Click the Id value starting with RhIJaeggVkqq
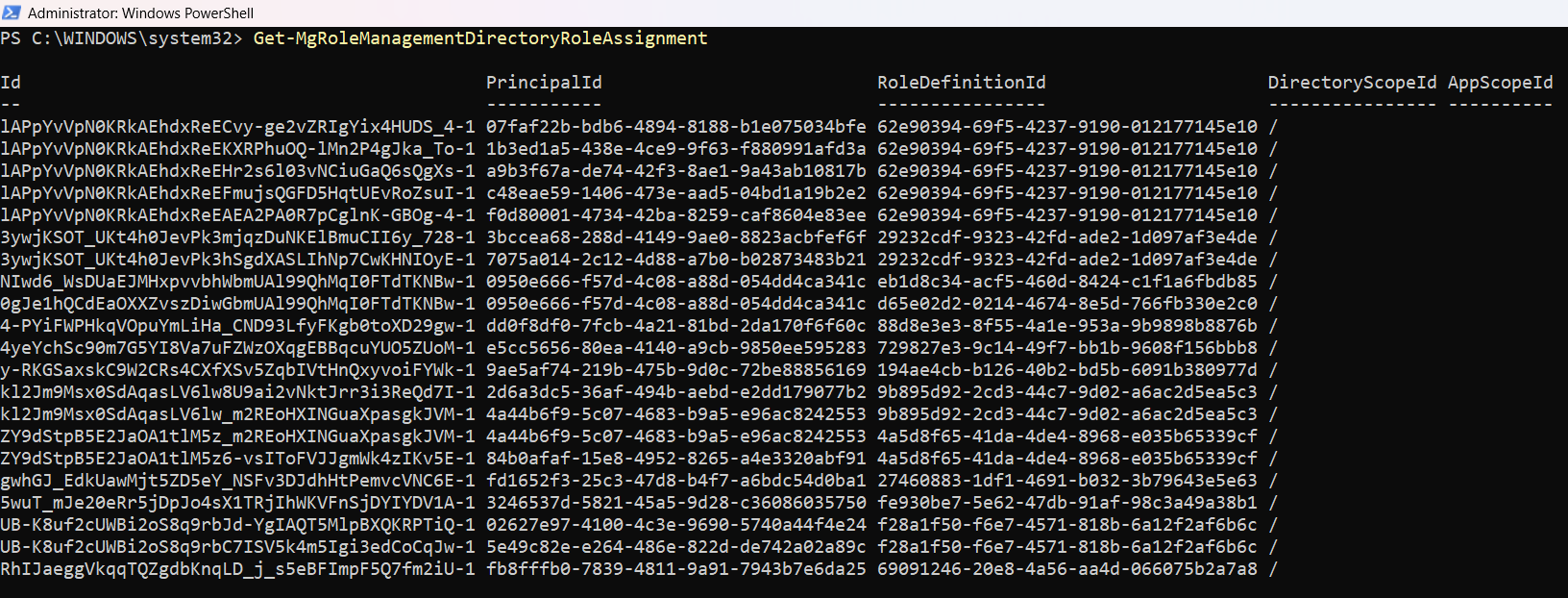The image size is (1568, 598). pyautogui.click(x=237, y=569)
